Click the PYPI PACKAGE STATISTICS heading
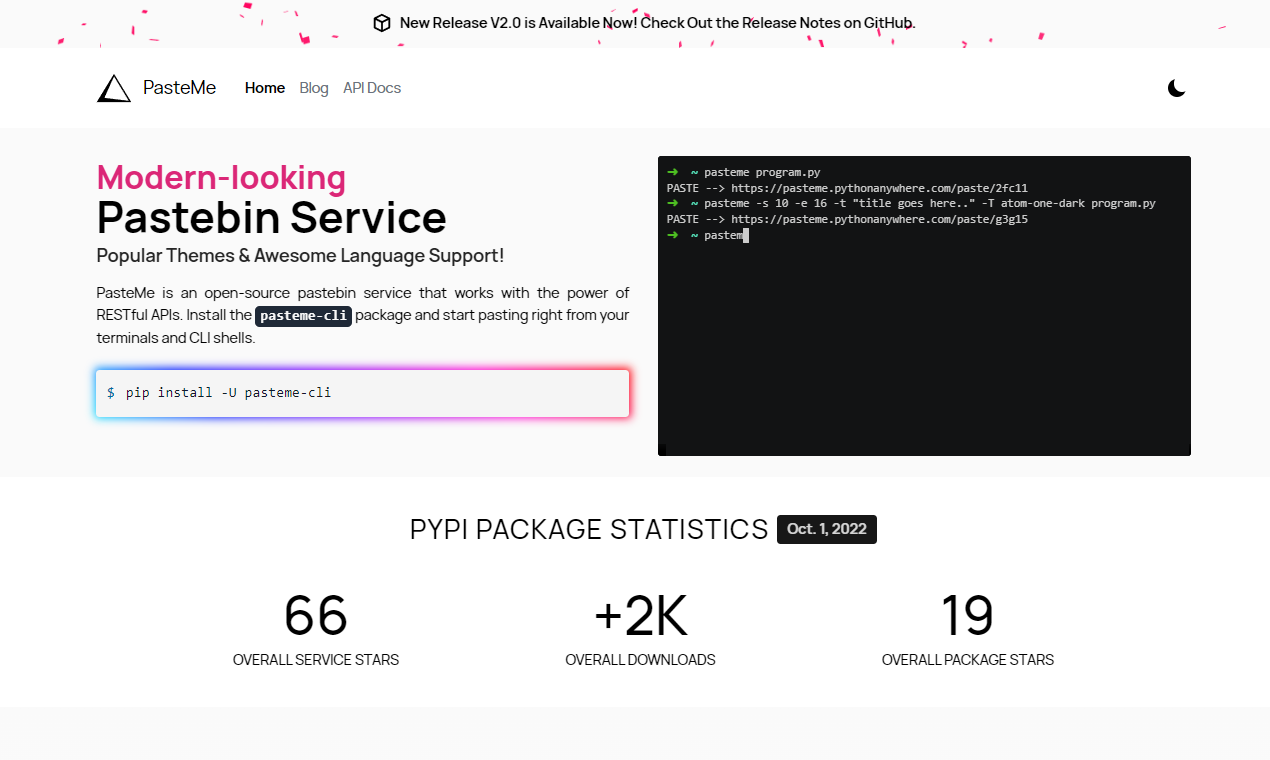This screenshot has width=1270, height=760. [589, 530]
